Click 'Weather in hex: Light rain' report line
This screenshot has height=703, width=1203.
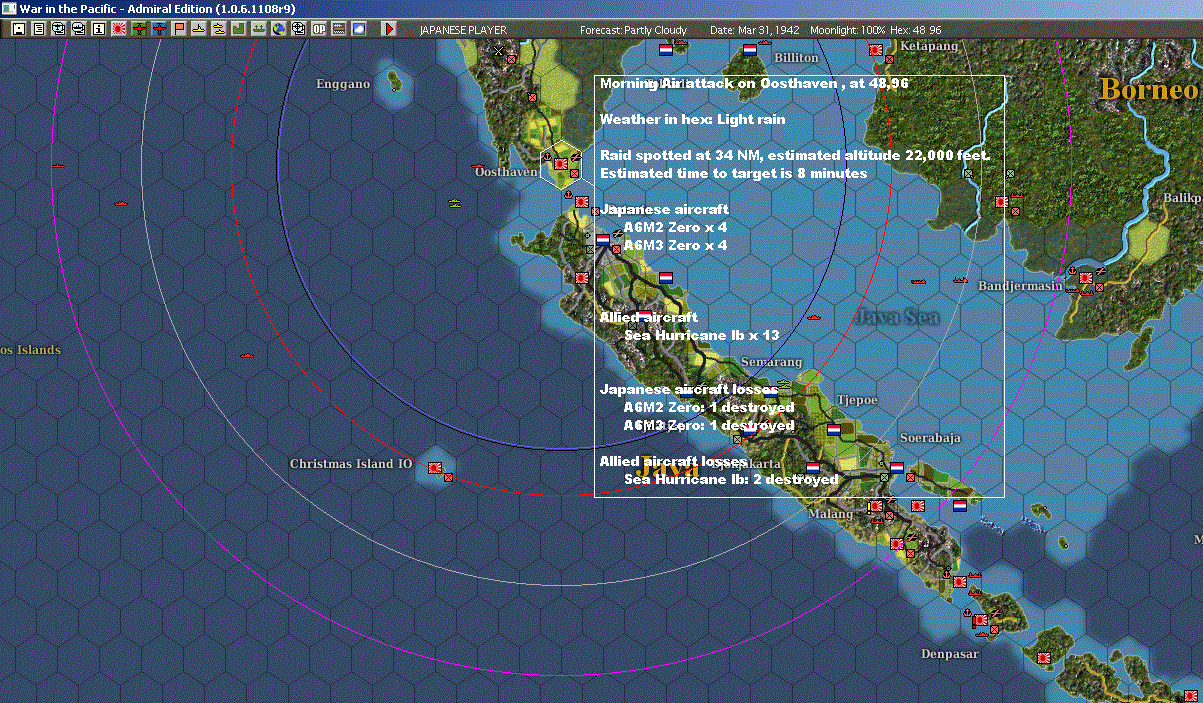tap(692, 119)
